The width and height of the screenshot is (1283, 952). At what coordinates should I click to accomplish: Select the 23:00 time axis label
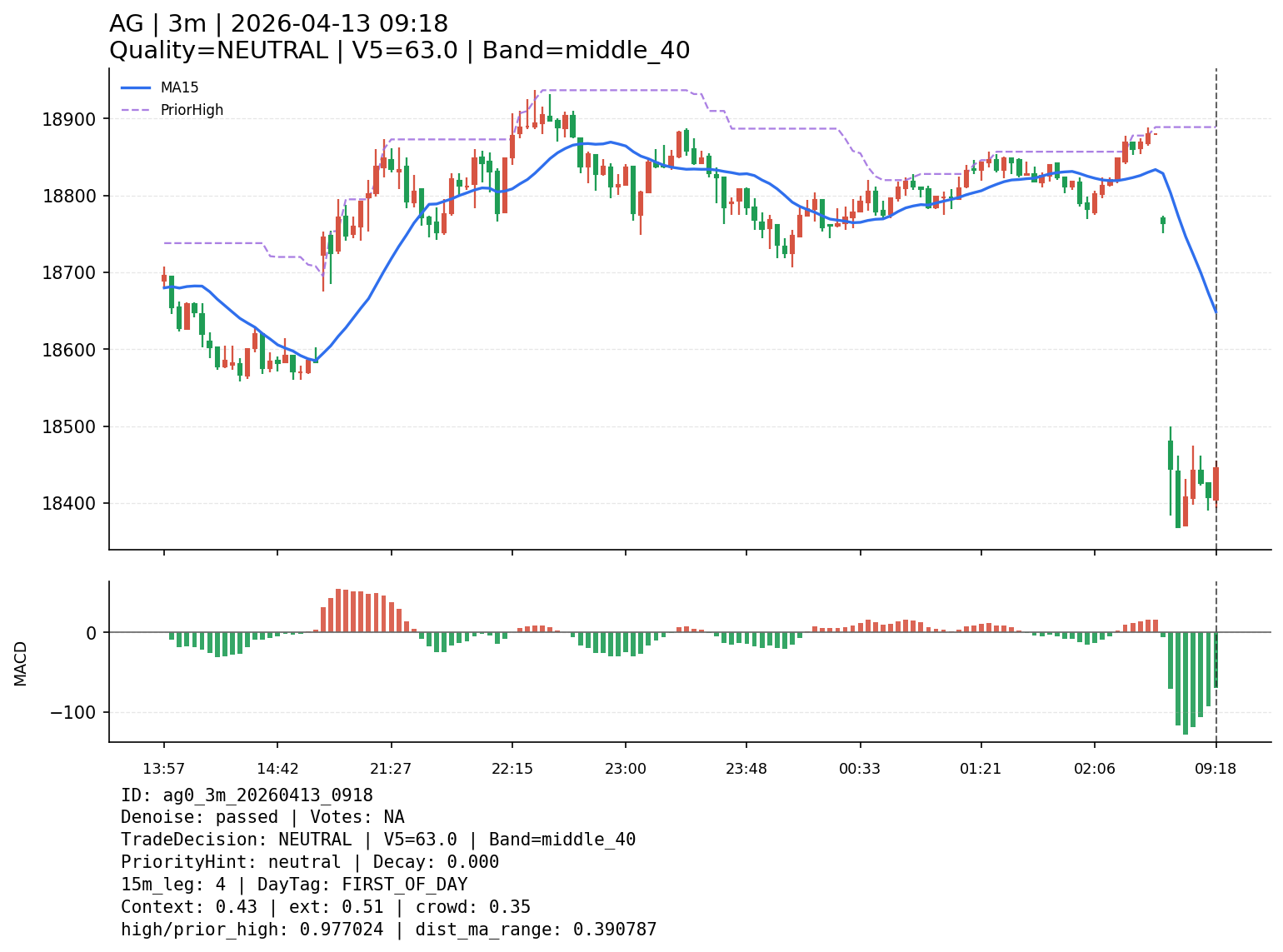point(625,769)
